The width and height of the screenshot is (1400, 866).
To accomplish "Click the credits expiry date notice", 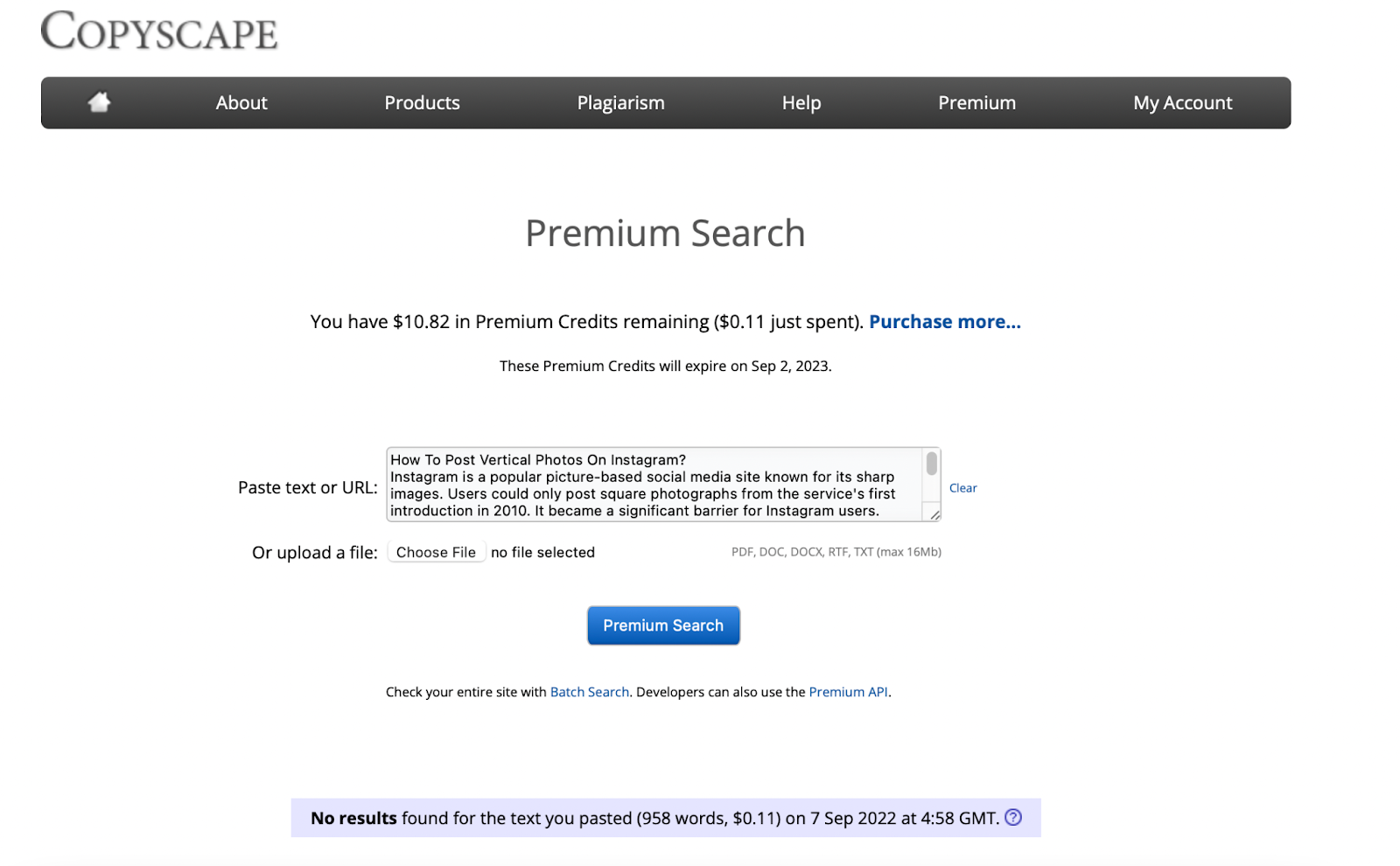I will coord(665,366).
